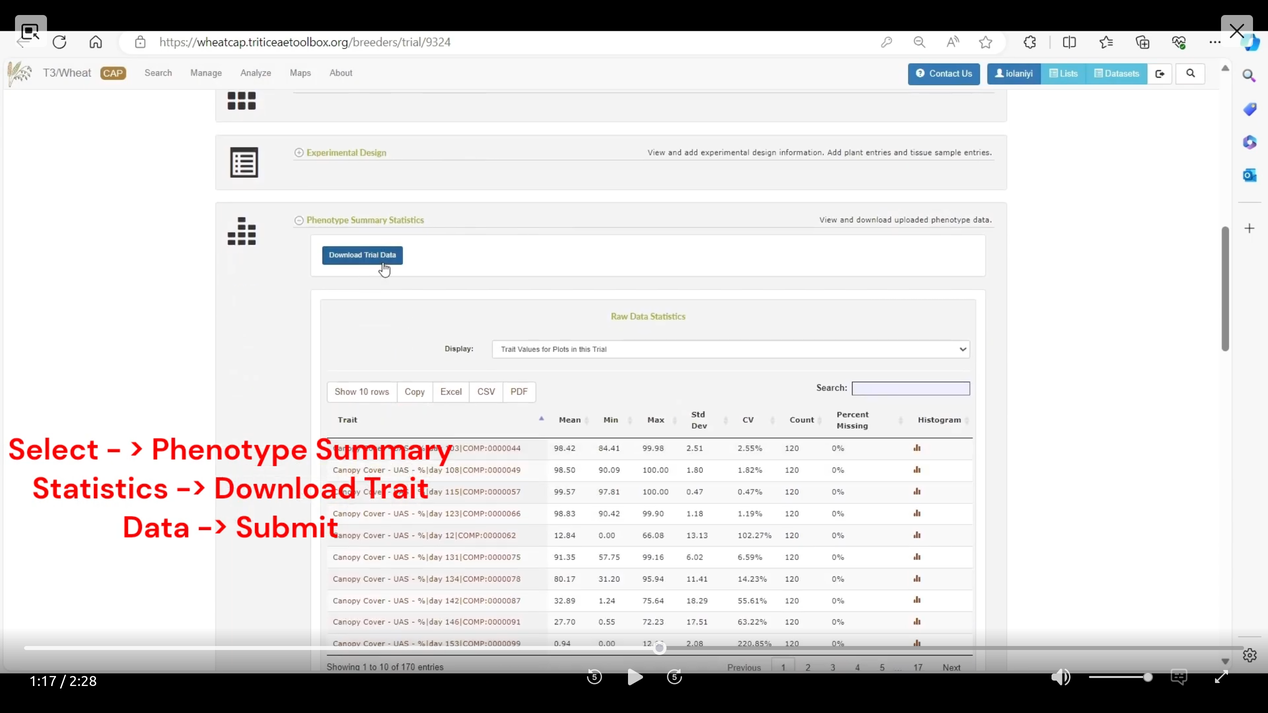Click the Download Trial Data button
The width and height of the screenshot is (1268, 713).
[x=362, y=255]
